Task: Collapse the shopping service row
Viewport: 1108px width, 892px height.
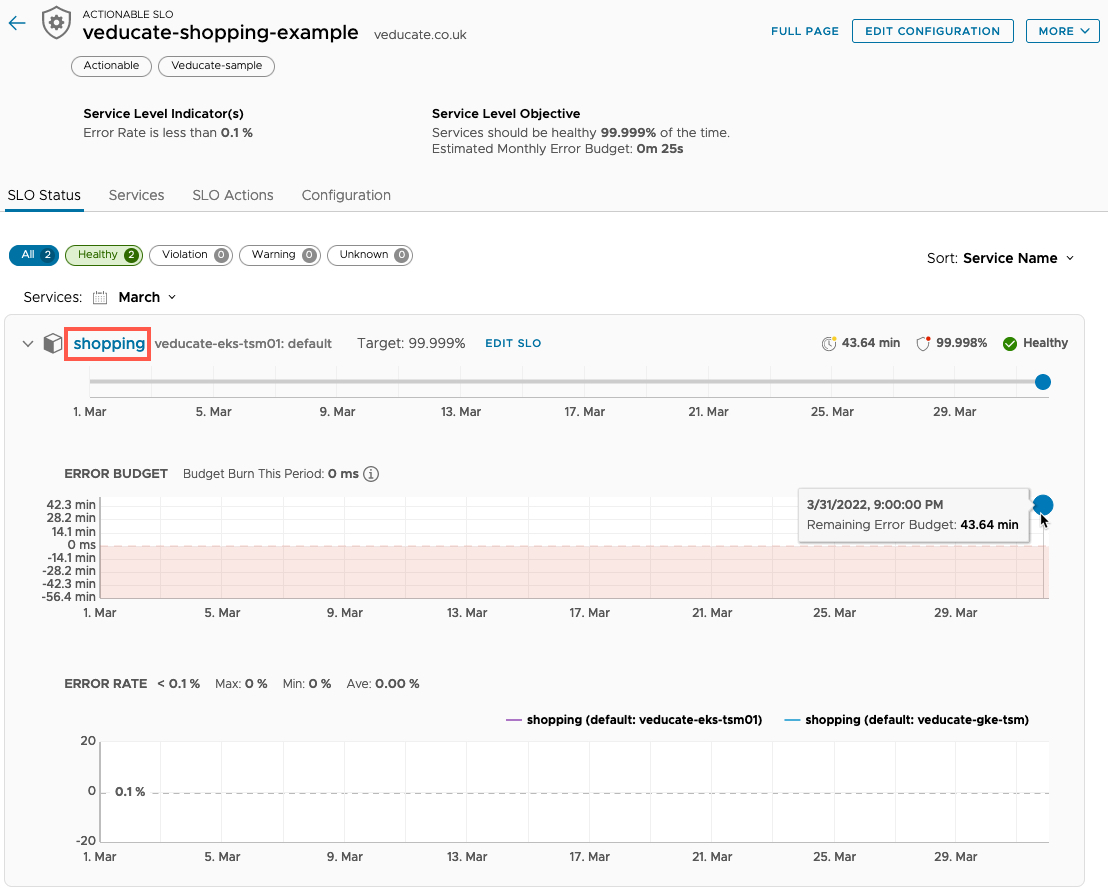Action: tap(28, 344)
